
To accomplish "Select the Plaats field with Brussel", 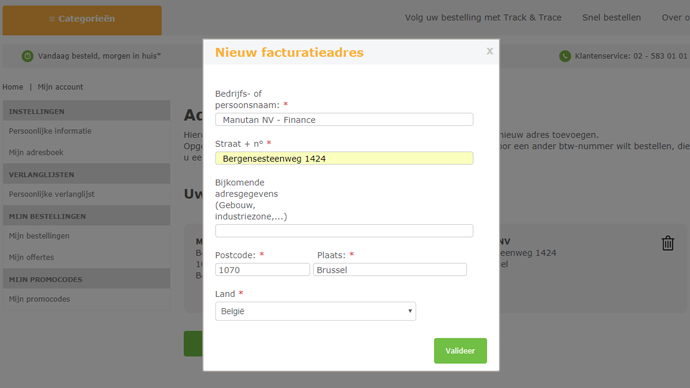I will coord(389,270).
